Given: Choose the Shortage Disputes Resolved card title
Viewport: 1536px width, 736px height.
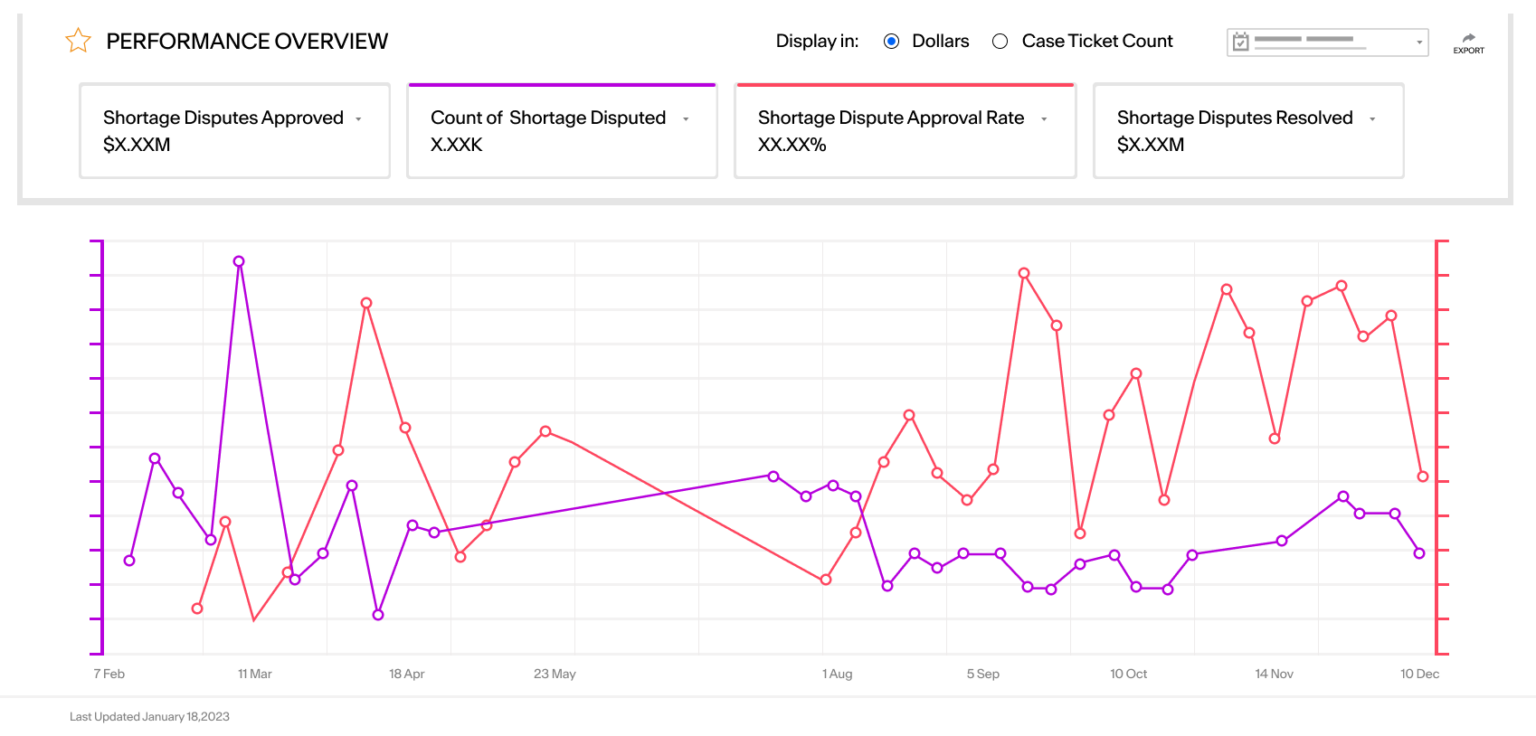Looking at the screenshot, I should pyautogui.click(x=1235, y=118).
